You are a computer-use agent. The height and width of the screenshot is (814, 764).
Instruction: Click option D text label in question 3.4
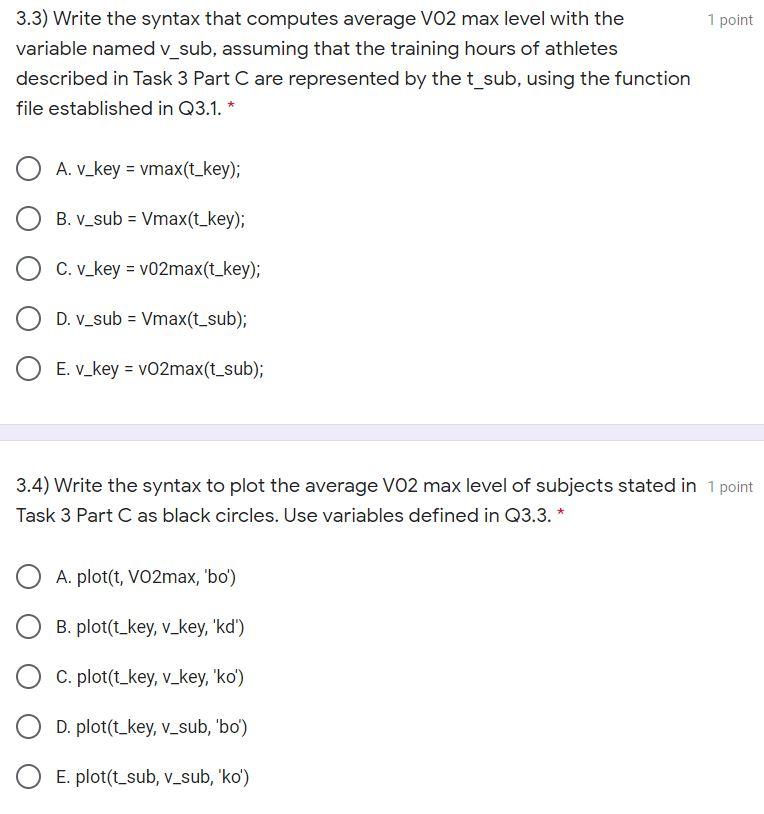click(153, 727)
